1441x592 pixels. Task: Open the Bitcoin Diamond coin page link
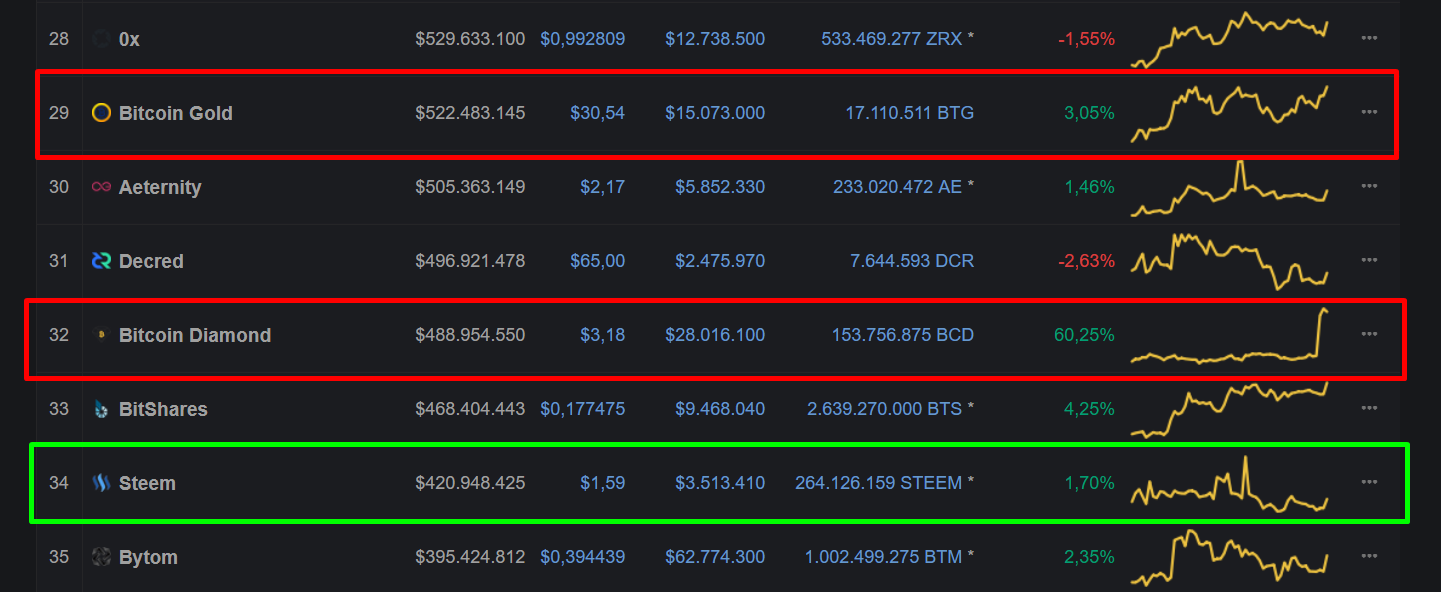[x=195, y=335]
